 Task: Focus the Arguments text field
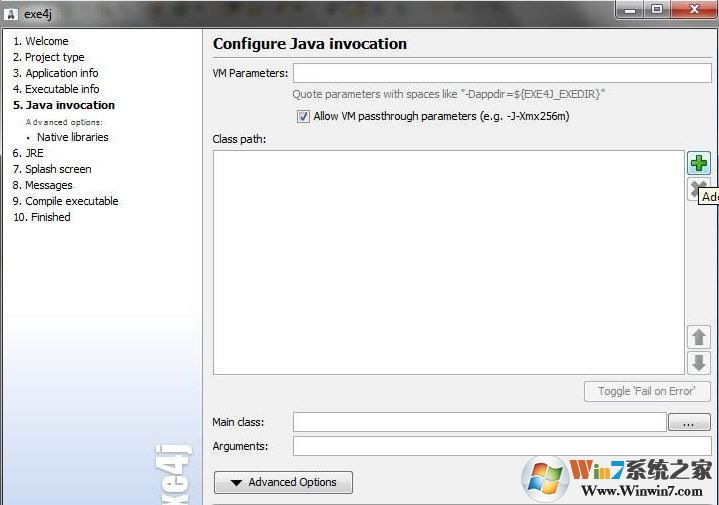coord(502,446)
